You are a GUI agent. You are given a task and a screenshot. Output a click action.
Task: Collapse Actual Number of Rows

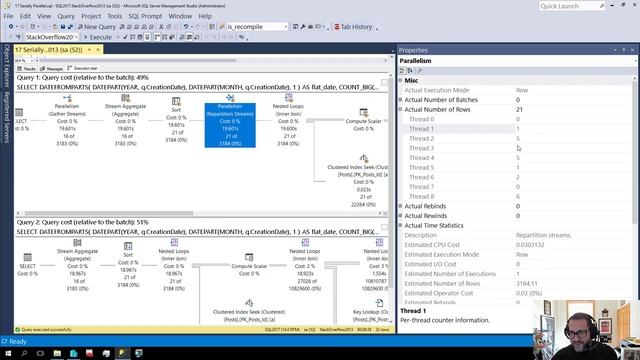(400, 109)
